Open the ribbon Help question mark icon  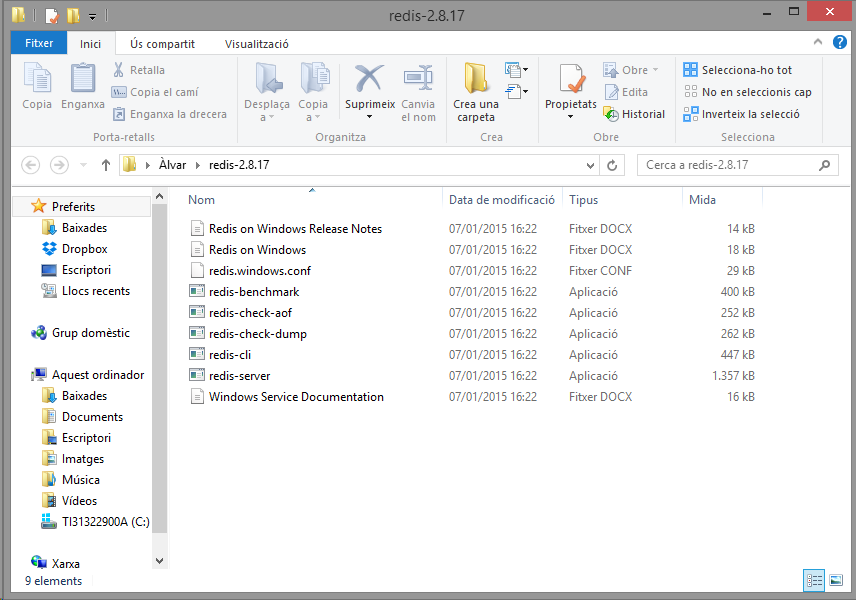[x=839, y=43]
